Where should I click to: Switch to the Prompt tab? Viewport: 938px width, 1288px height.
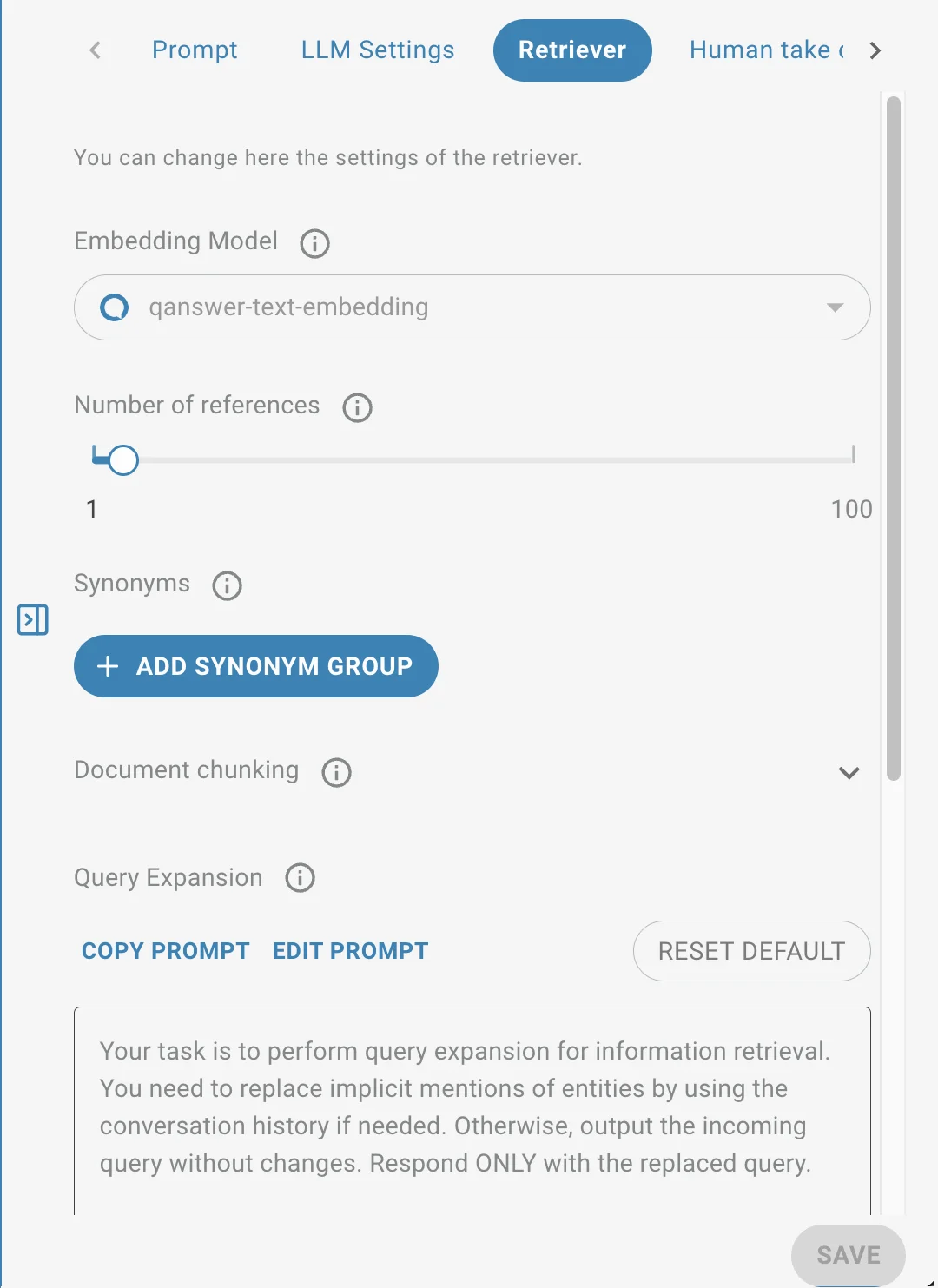click(x=195, y=50)
